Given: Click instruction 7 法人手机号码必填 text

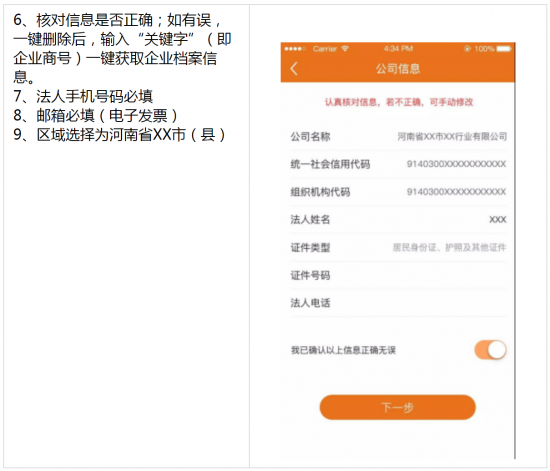Looking at the screenshot, I should point(83,96).
